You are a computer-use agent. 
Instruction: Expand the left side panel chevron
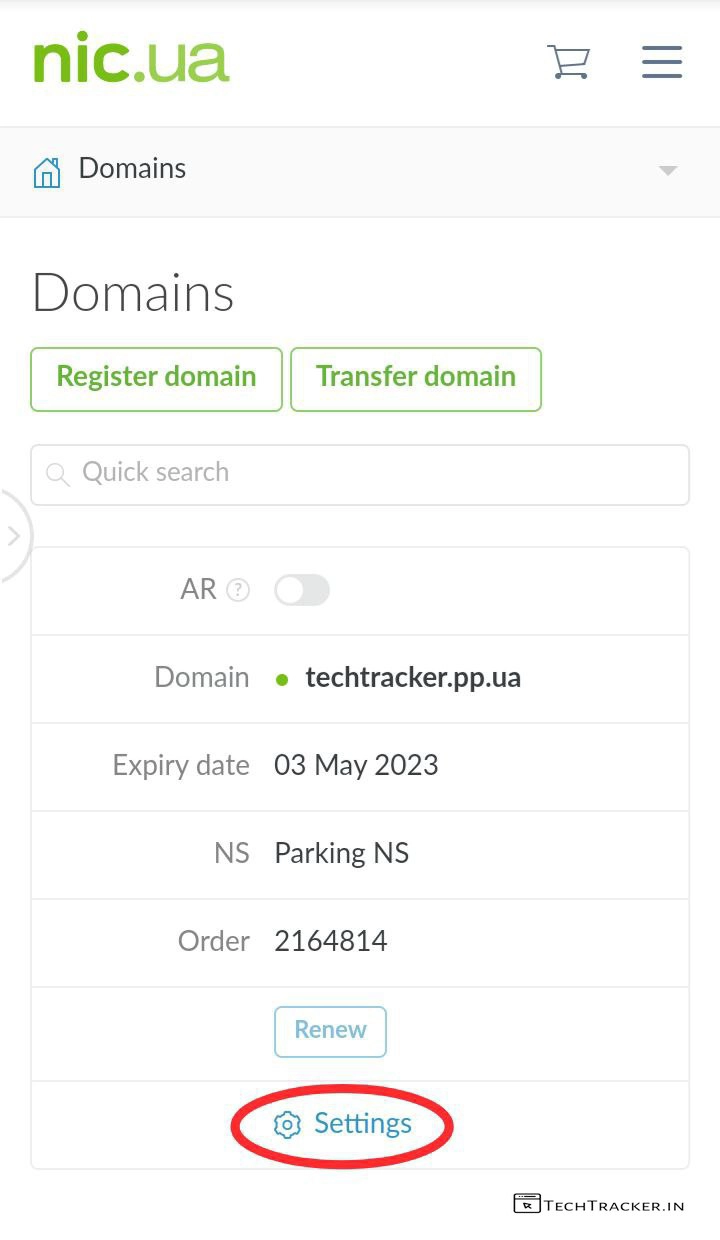(14, 536)
